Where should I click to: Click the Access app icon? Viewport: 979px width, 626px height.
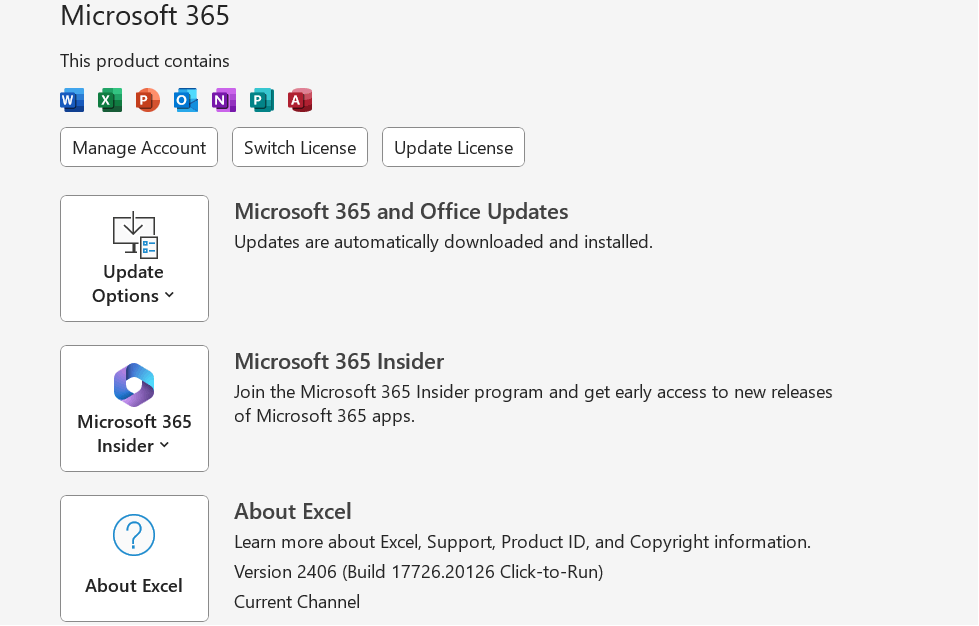pos(300,100)
